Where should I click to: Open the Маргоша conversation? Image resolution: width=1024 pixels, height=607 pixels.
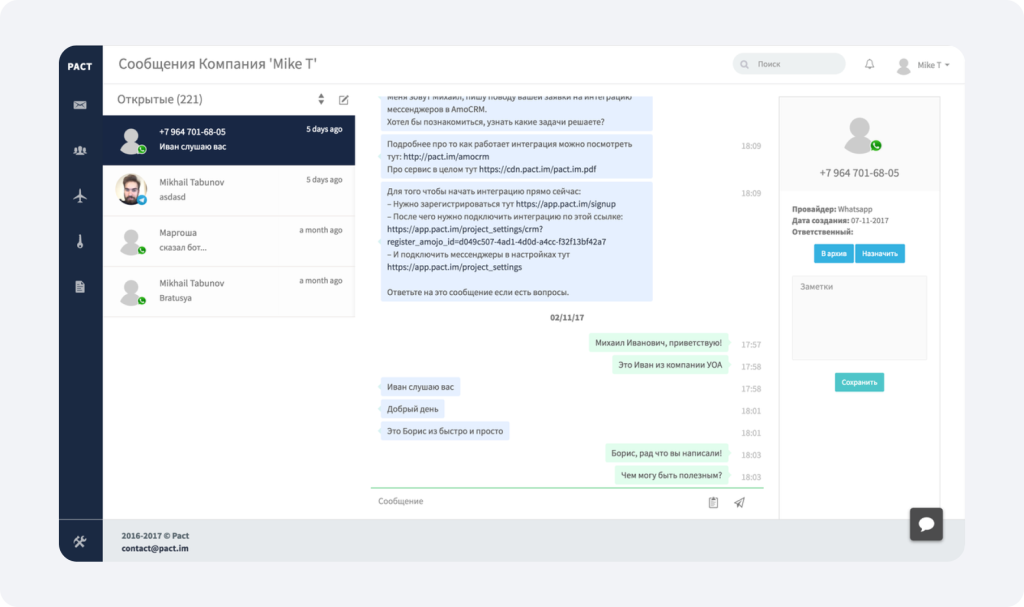[x=229, y=240]
